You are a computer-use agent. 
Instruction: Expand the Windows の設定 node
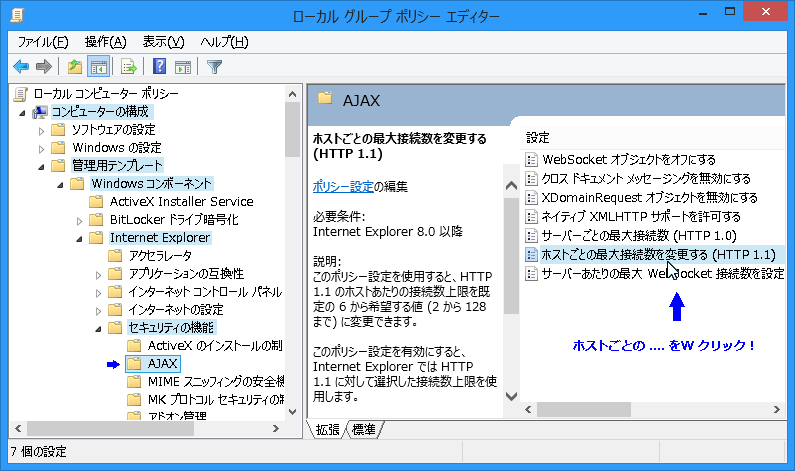click(x=42, y=149)
